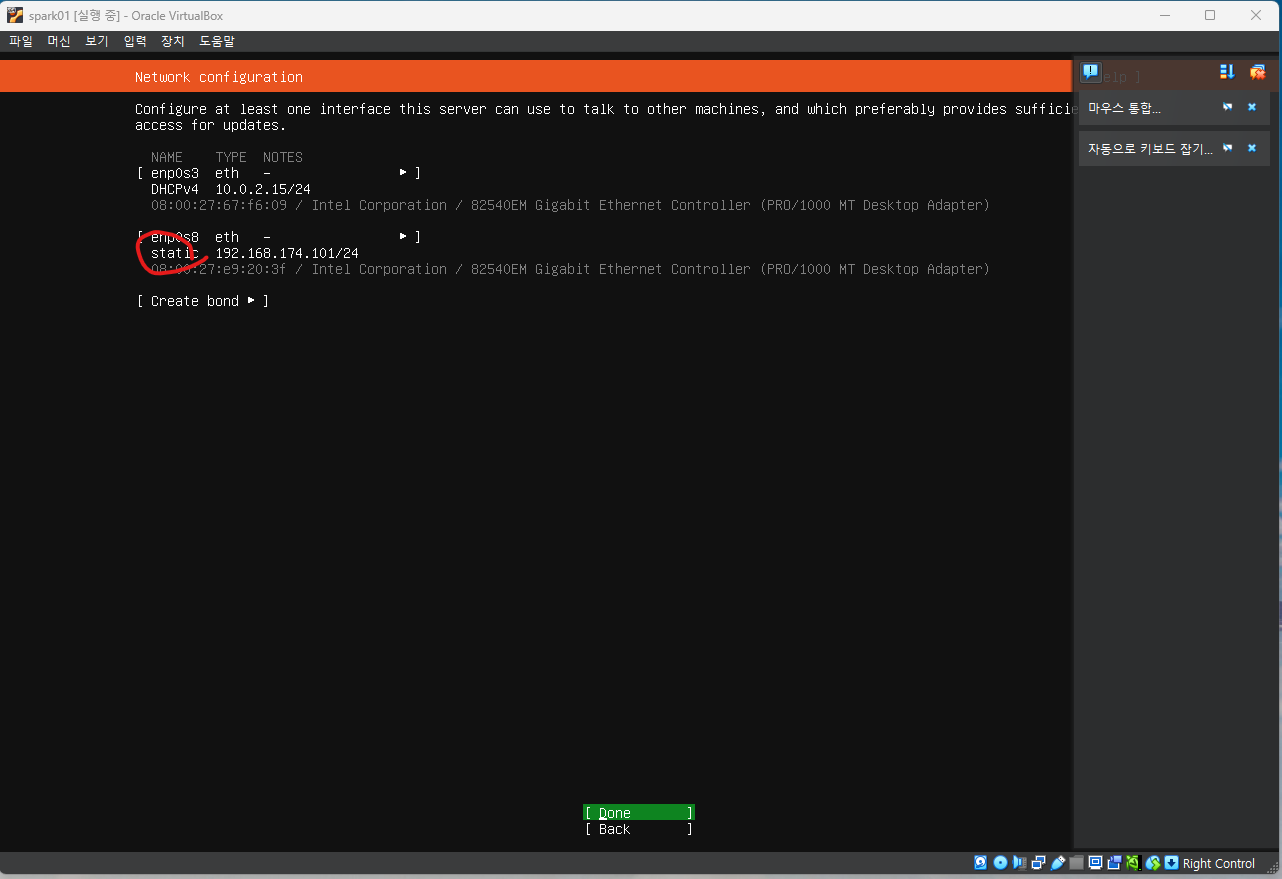1282x879 pixels.
Task: Select the Back button
Action: [639, 829]
